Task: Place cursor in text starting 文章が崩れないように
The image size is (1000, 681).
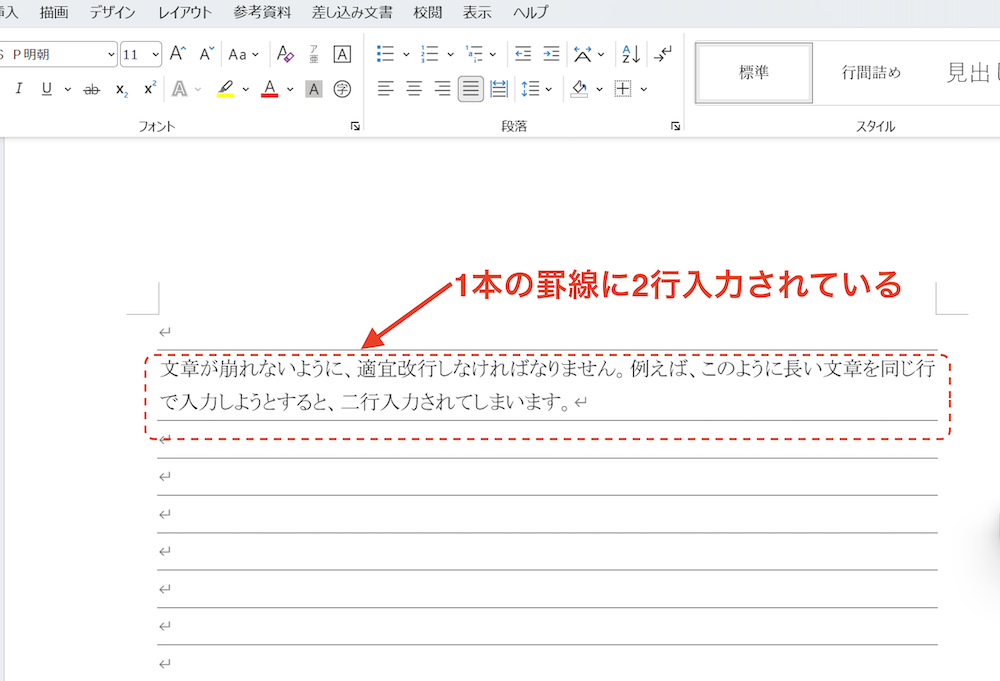Action: pyautogui.click(x=547, y=368)
